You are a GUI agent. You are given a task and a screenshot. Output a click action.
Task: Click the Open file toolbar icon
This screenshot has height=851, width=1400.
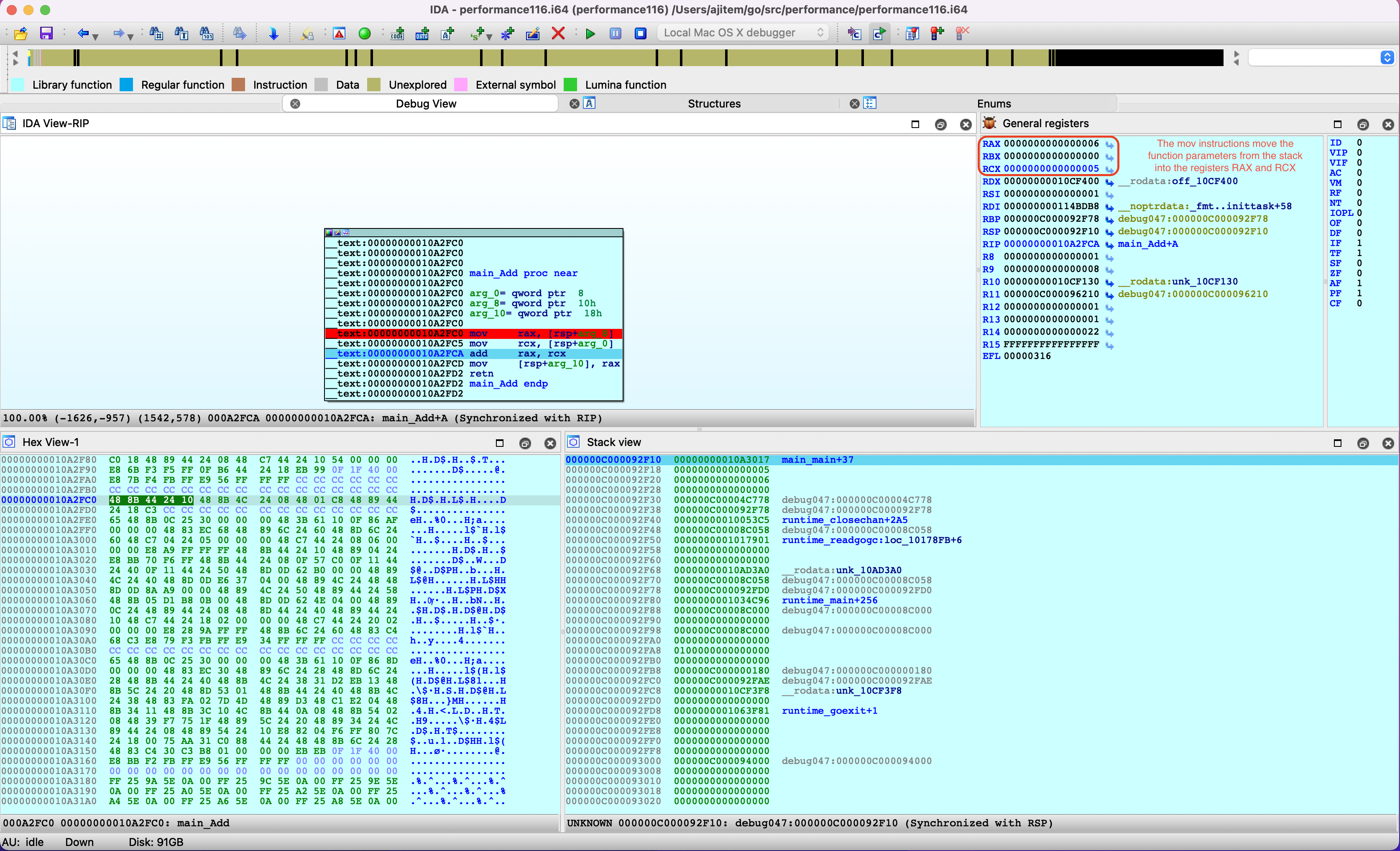(x=21, y=33)
